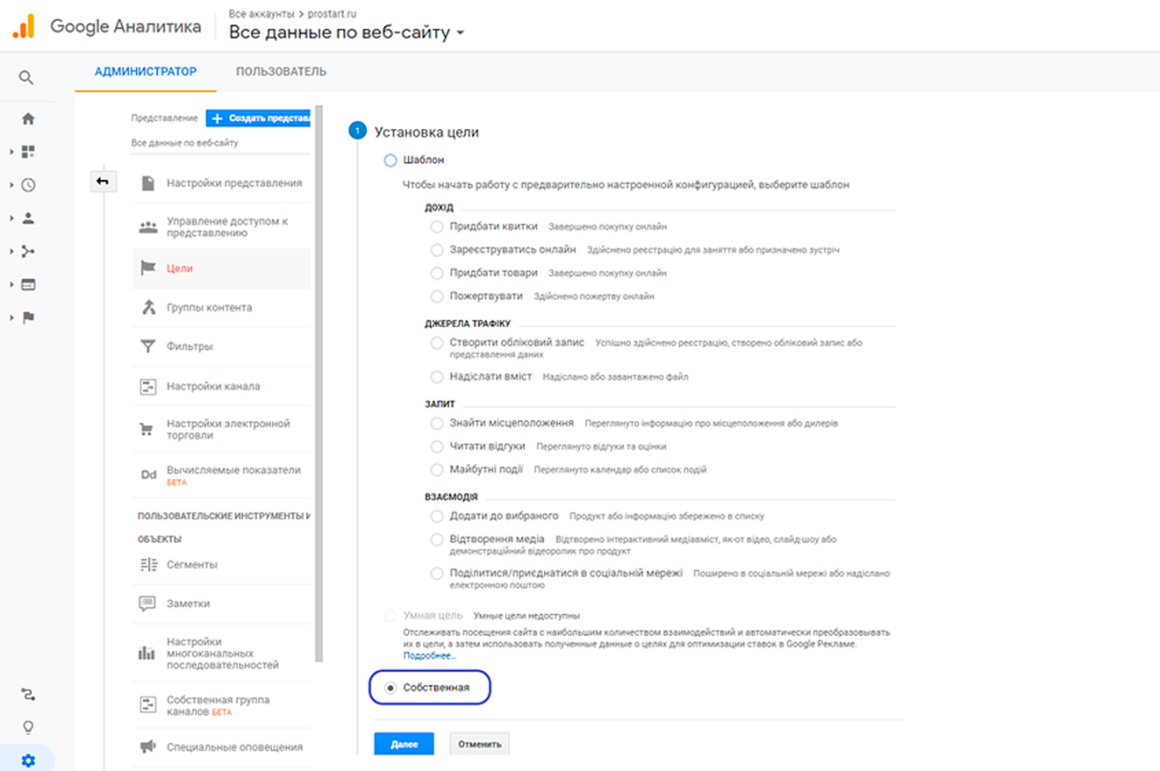Switch to the ПОЛЬЗОВАТЕЛЬ tab
The width and height of the screenshot is (1160, 771).
pyautogui.click(x=281, y=72)
